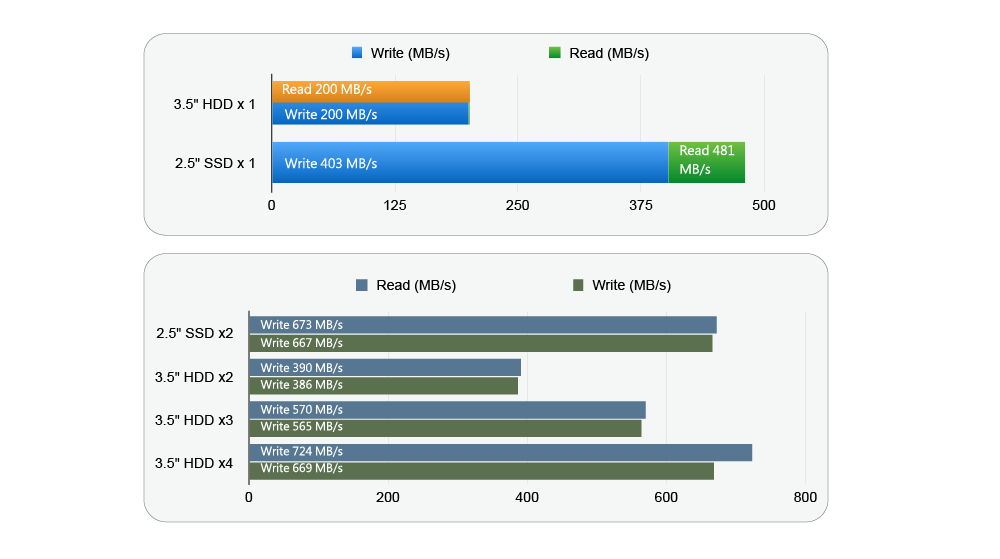Viewport: 1000px width, 559px height.
Task: Click the 3.5" HDD x4 row label
Action: click(194, 462)
